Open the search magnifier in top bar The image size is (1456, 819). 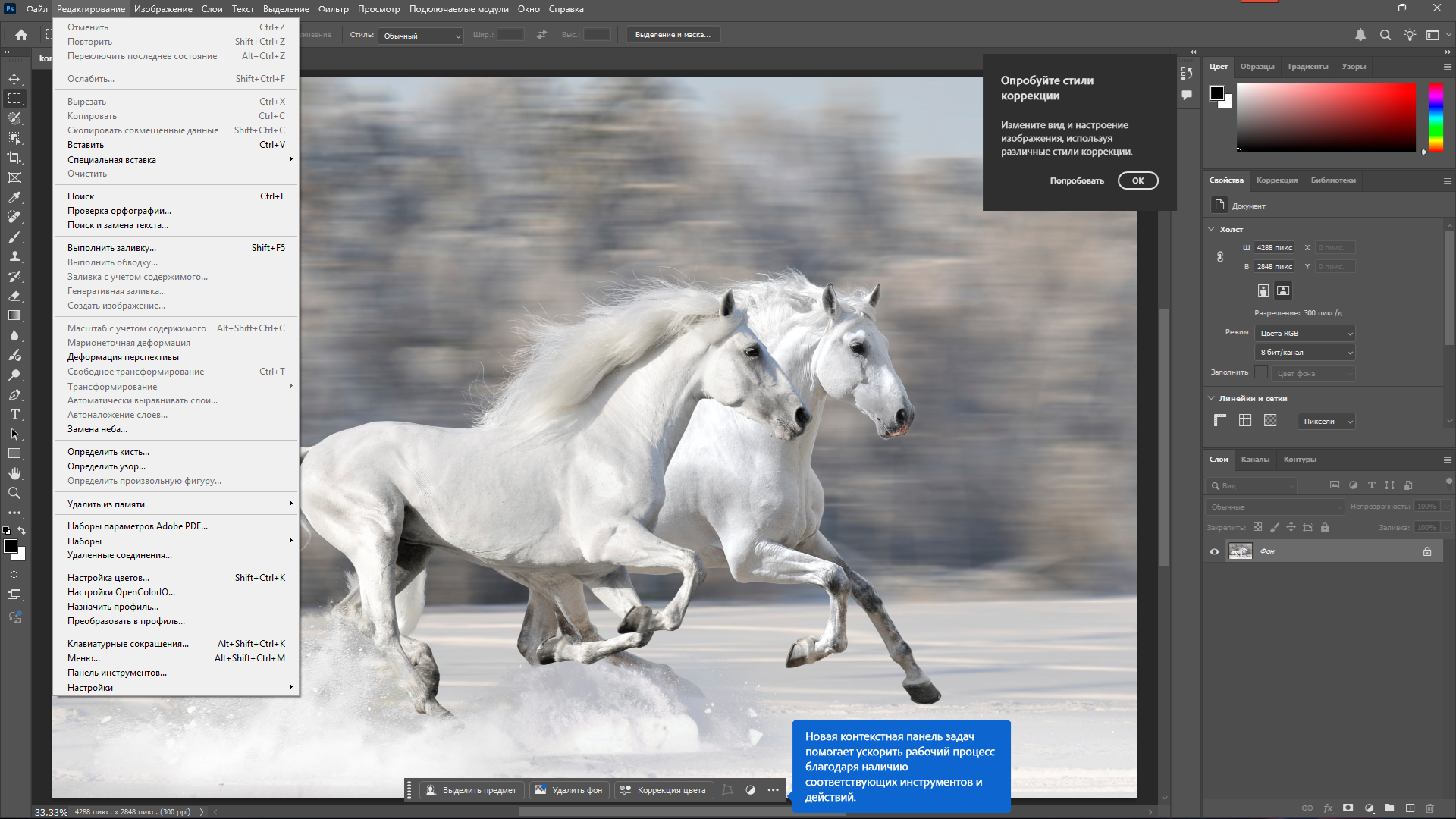[1385, 35]
